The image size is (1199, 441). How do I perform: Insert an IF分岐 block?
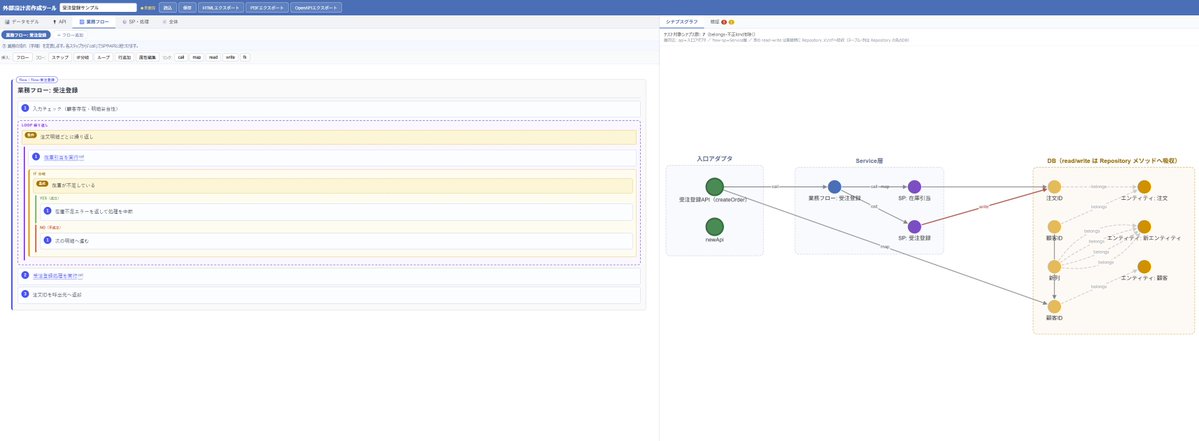click(83, 57)
